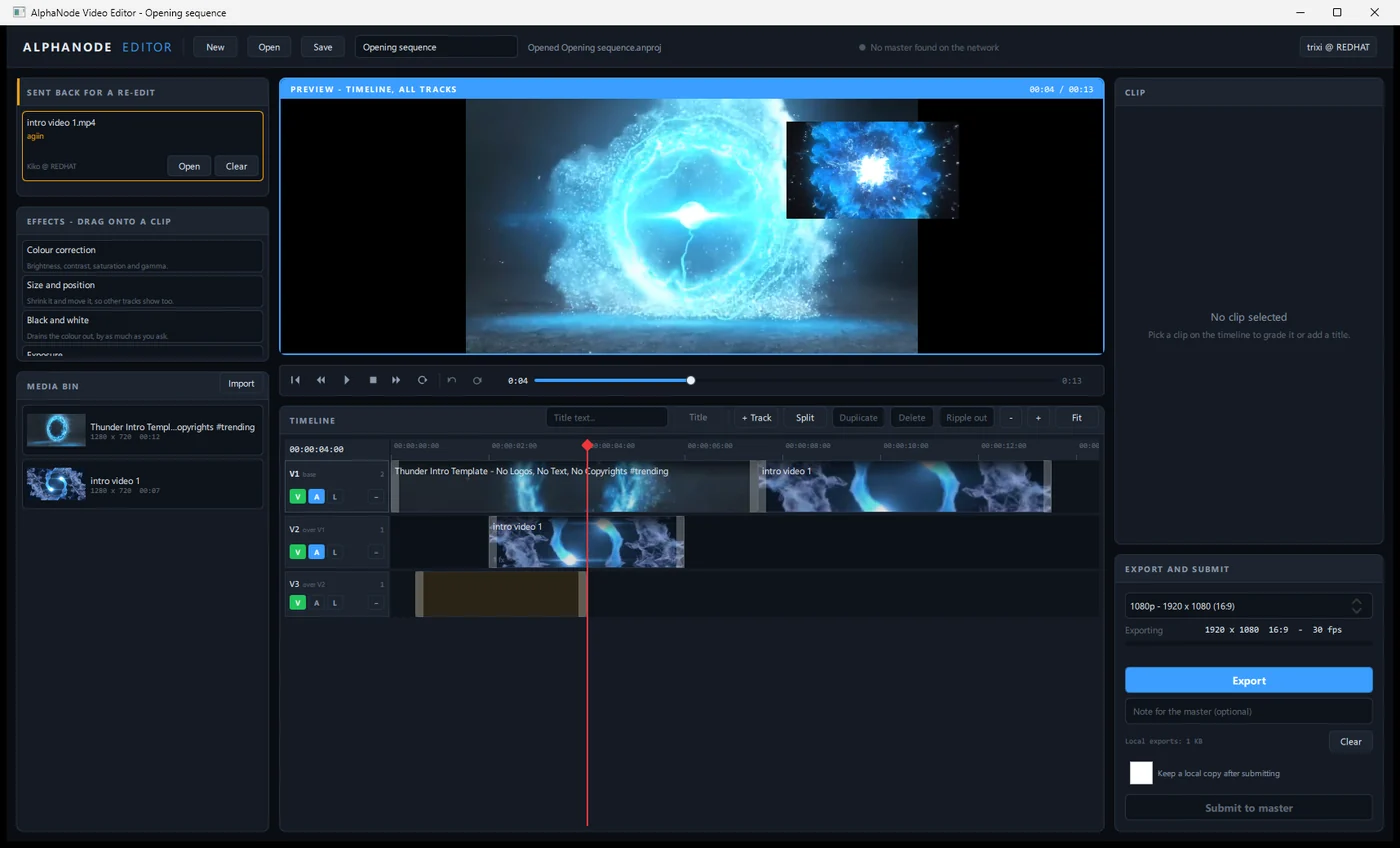Jump to start with skip-back icon
The image size is (1400, 848).
[295, 380]
